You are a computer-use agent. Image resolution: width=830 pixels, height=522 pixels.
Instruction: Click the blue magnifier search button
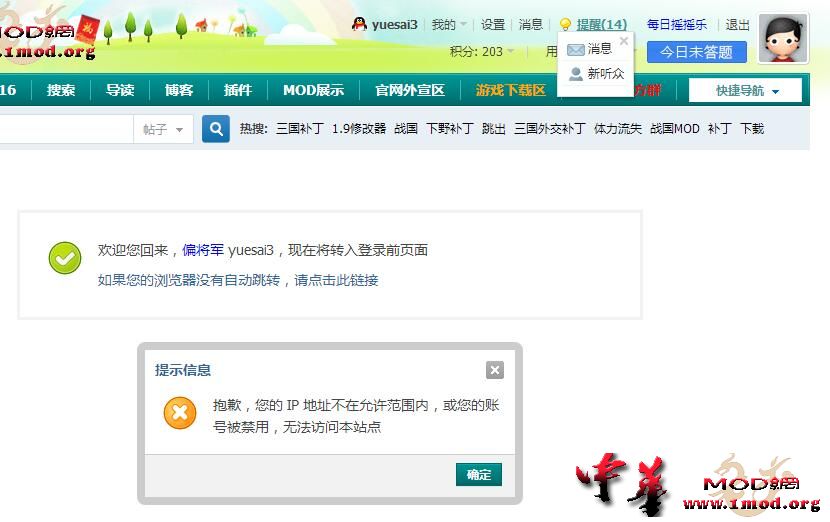pyautogui.click(x=216, y=129)
